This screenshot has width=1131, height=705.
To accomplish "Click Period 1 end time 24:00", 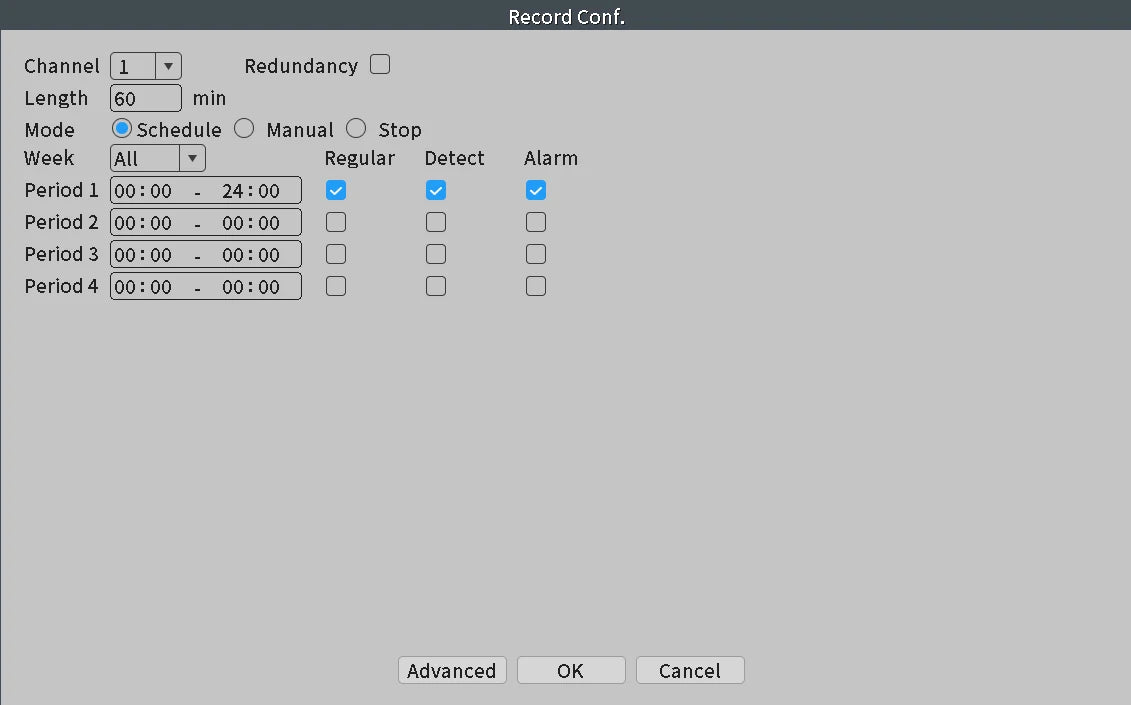I will 251,191.
